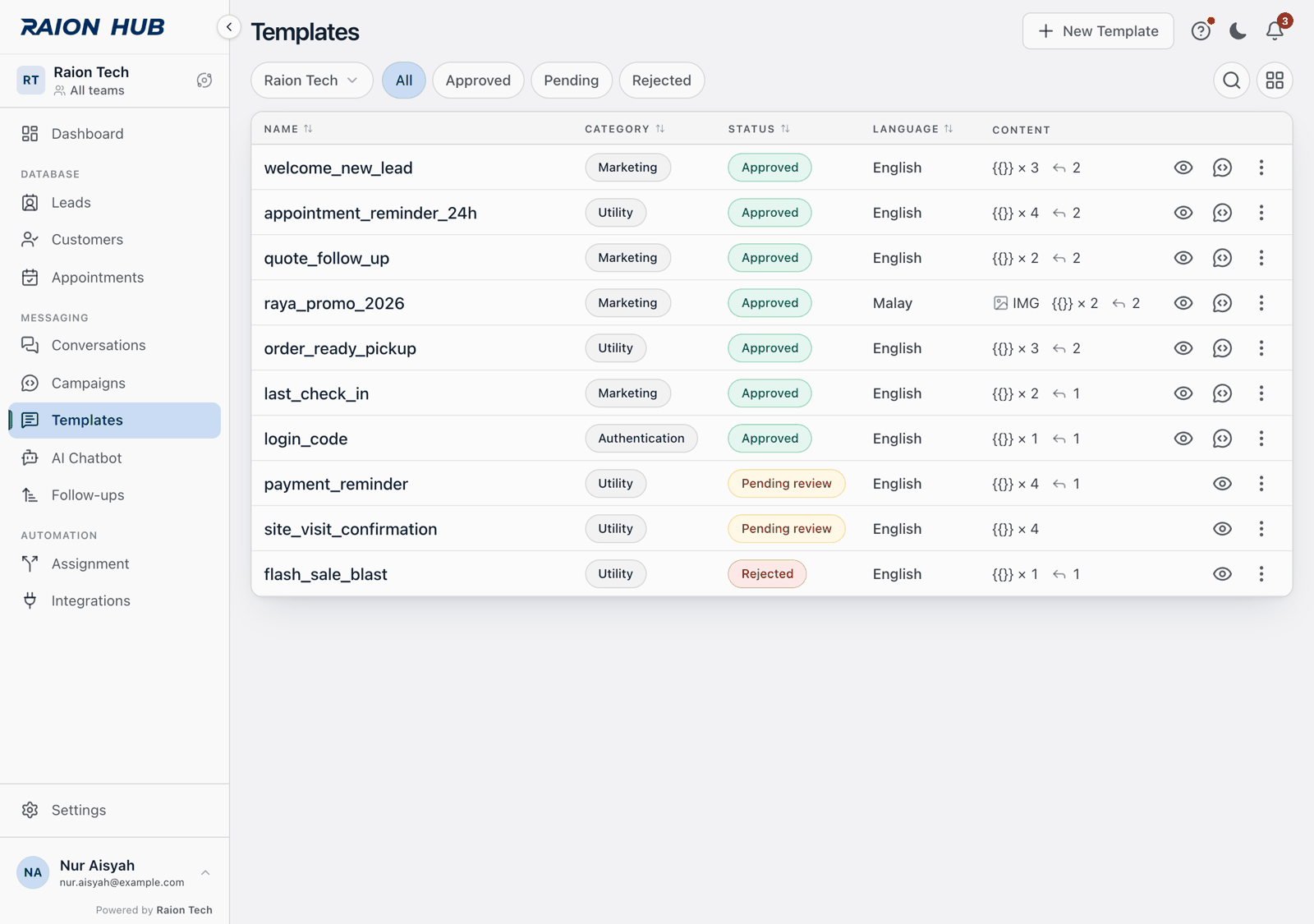Open the raya_promo_2026 template name
Image resolution: width=1314 pixels, height=924 pixels.
(334, 303)
